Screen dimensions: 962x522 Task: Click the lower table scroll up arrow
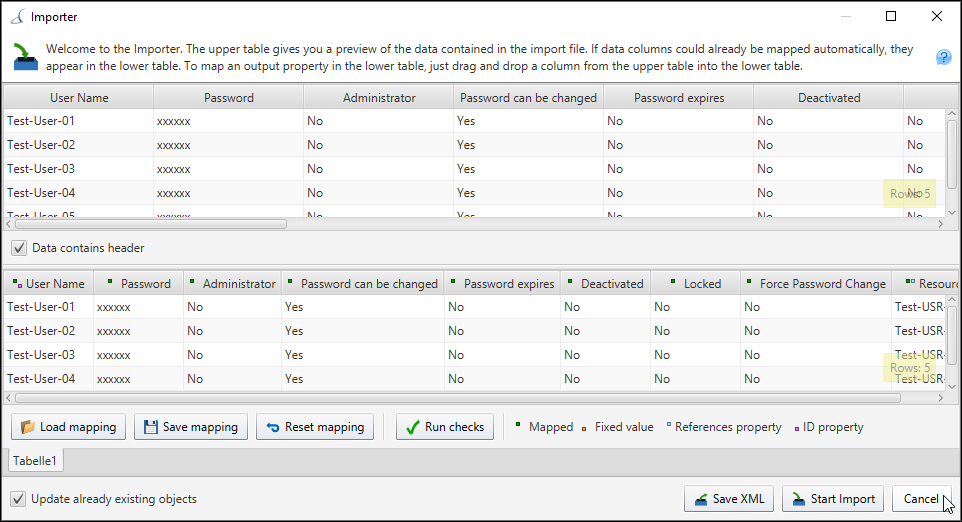pos(952,299)
